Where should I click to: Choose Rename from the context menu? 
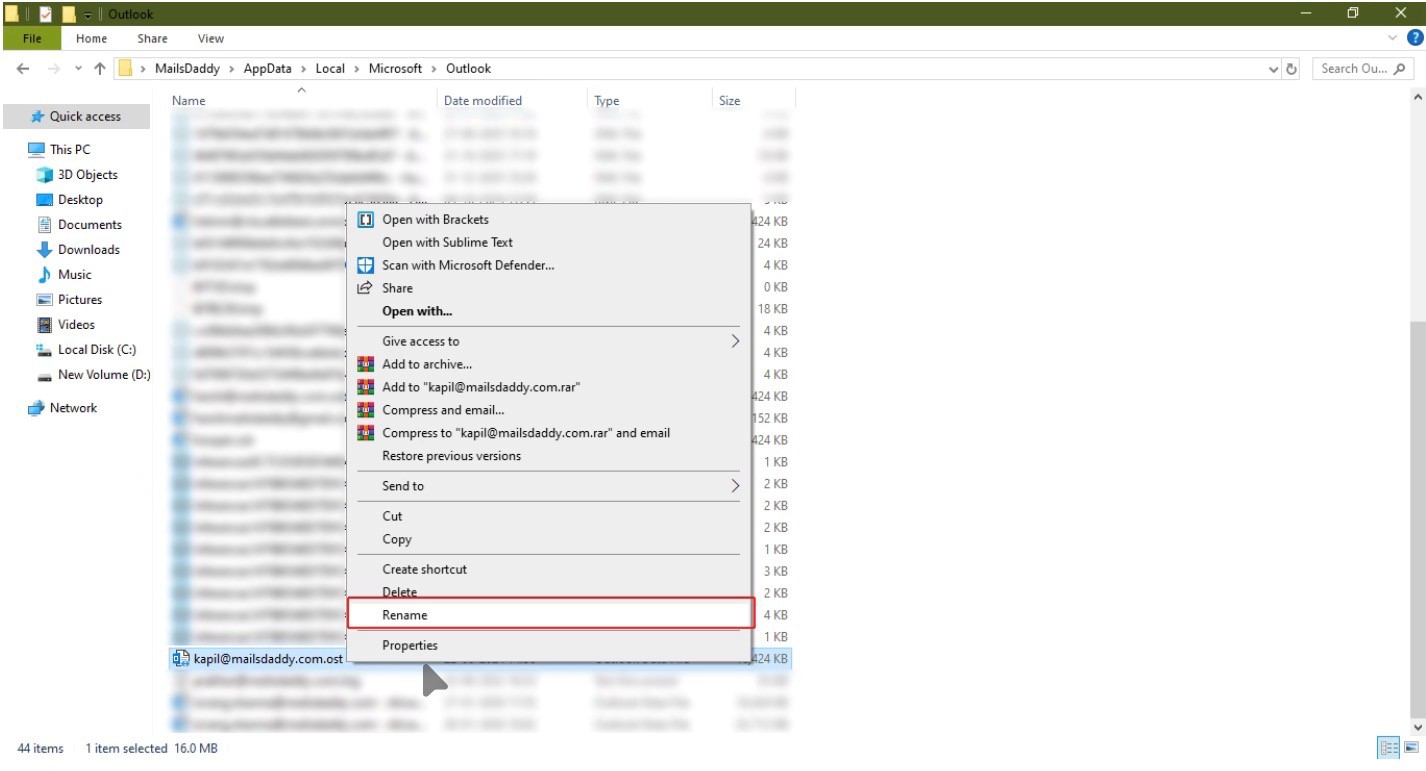point(550,614)
